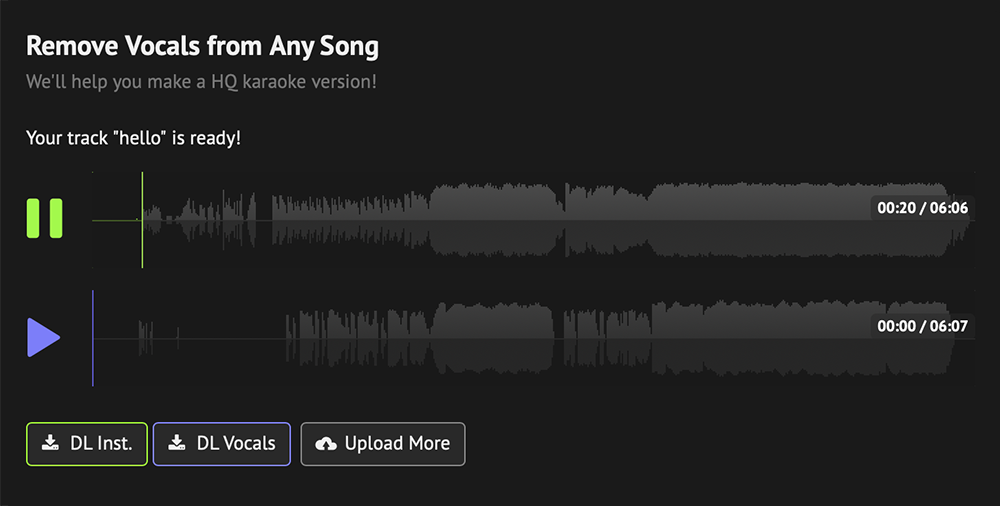Seek to the instrumental waveform's loudest opening section
This screenshot has width=1000, height=506.
[x=490, y=219]
